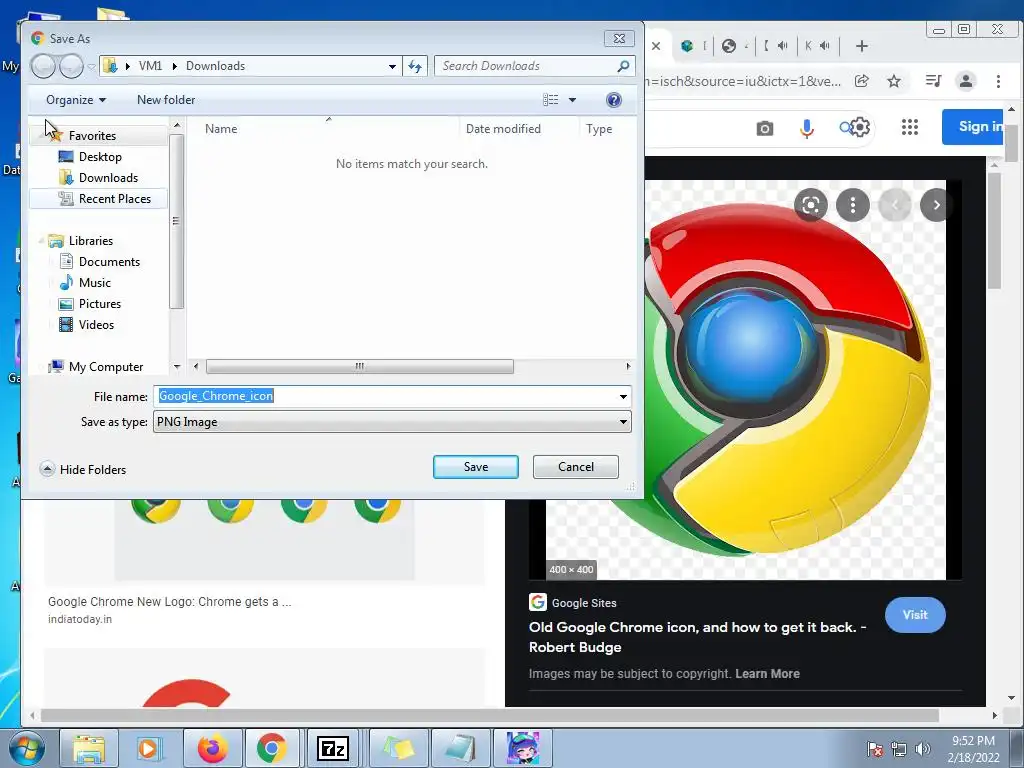Bookmark this page with the star
Image resolution: width=1024 pixels, height=768 pixels.
[x=893, y=81]
